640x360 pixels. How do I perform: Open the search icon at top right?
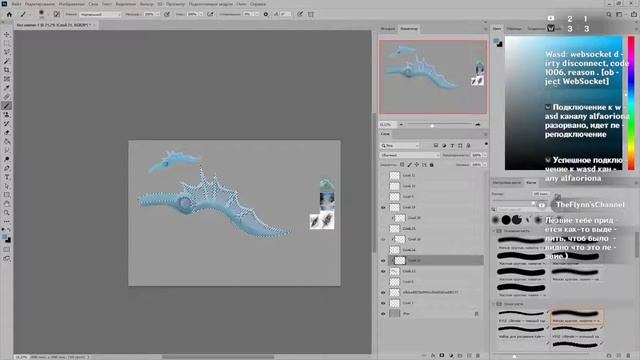[x=609, y=14]
